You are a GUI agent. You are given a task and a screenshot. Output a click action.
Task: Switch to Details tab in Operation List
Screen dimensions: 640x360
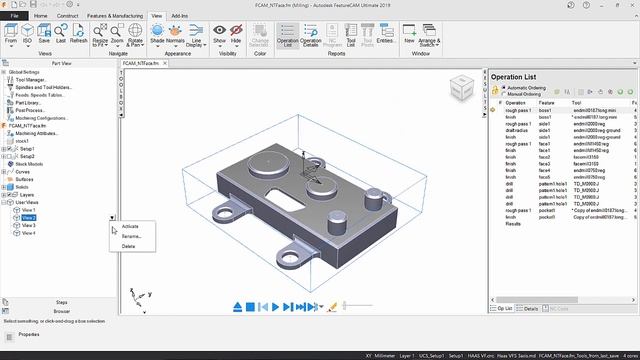pos(527,309)
